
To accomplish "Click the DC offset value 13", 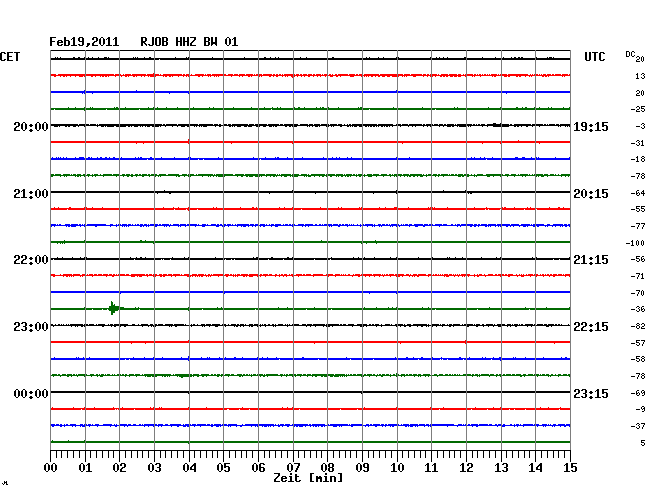I will [640, 76].
